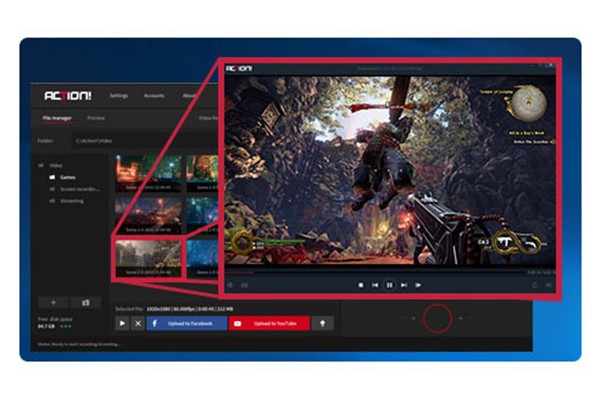Jump to previous video in player
600x397 pixels.
375,285
